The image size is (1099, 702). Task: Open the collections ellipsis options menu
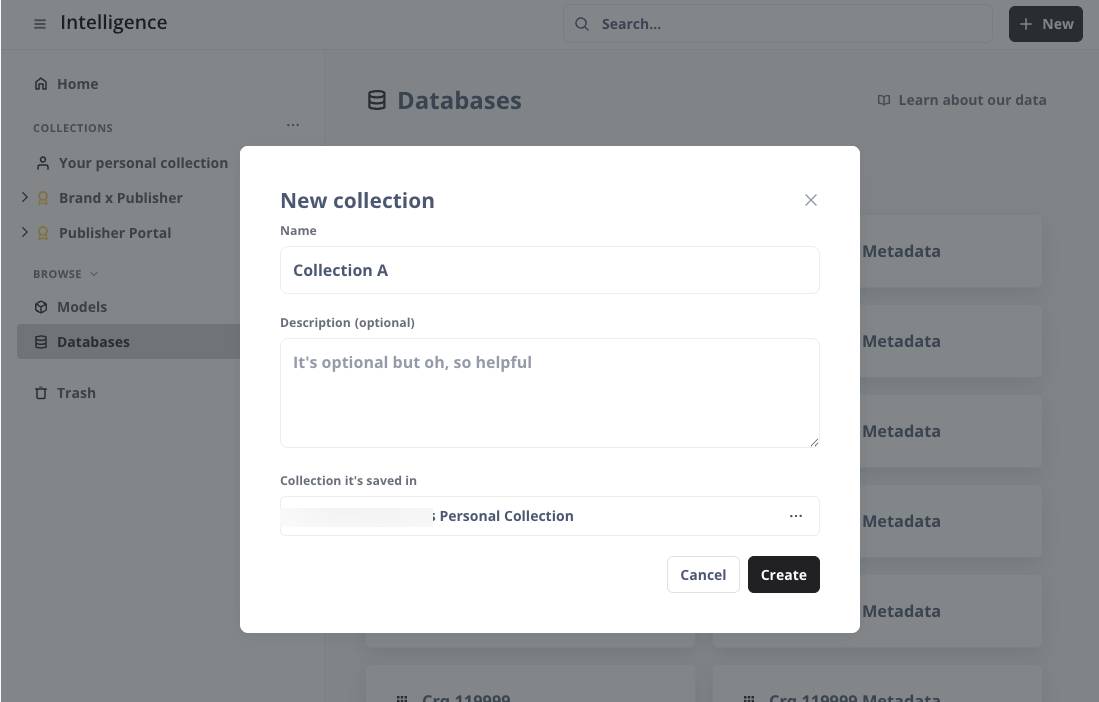click(292, 126)
